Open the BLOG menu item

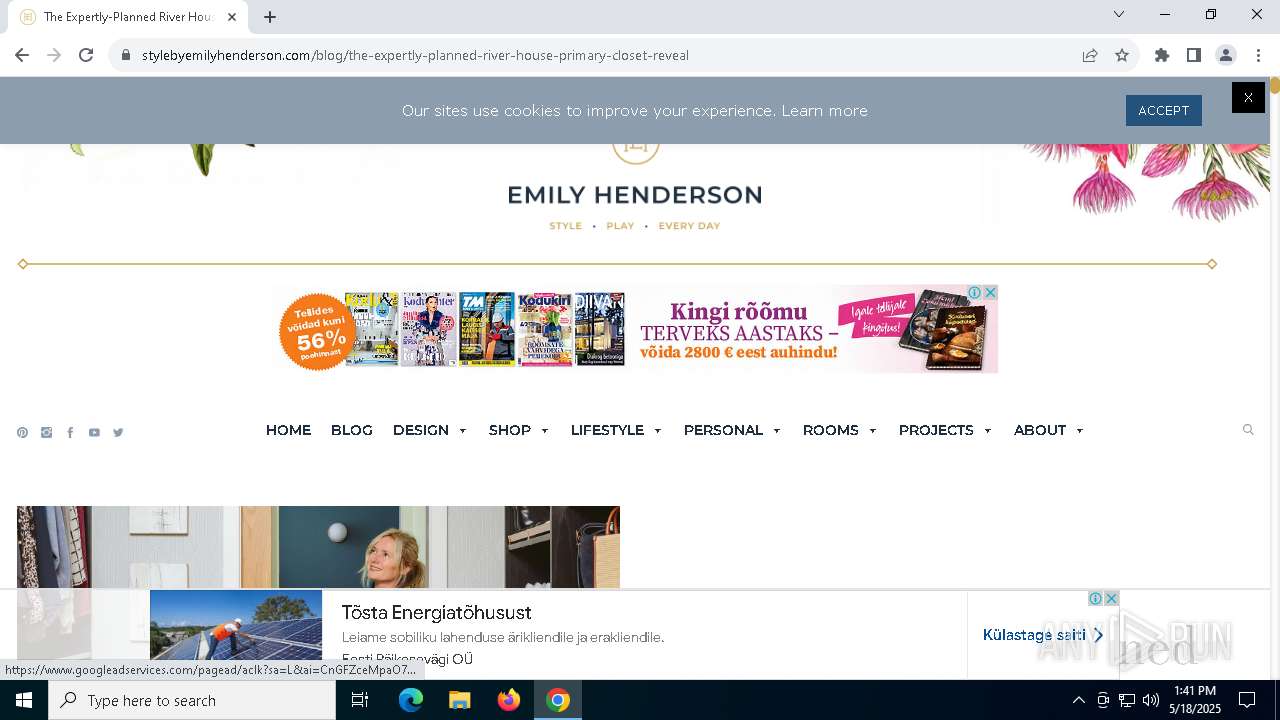(352, 430)
